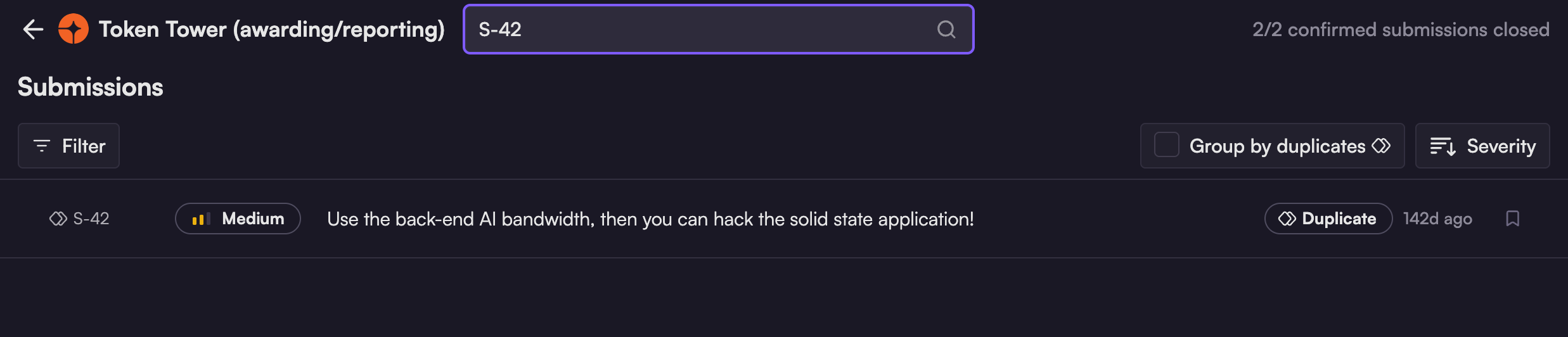The image size is (1568, 337).
Task: Click the duplicate icon beside S-42 ID
Action: pos(58,219)
